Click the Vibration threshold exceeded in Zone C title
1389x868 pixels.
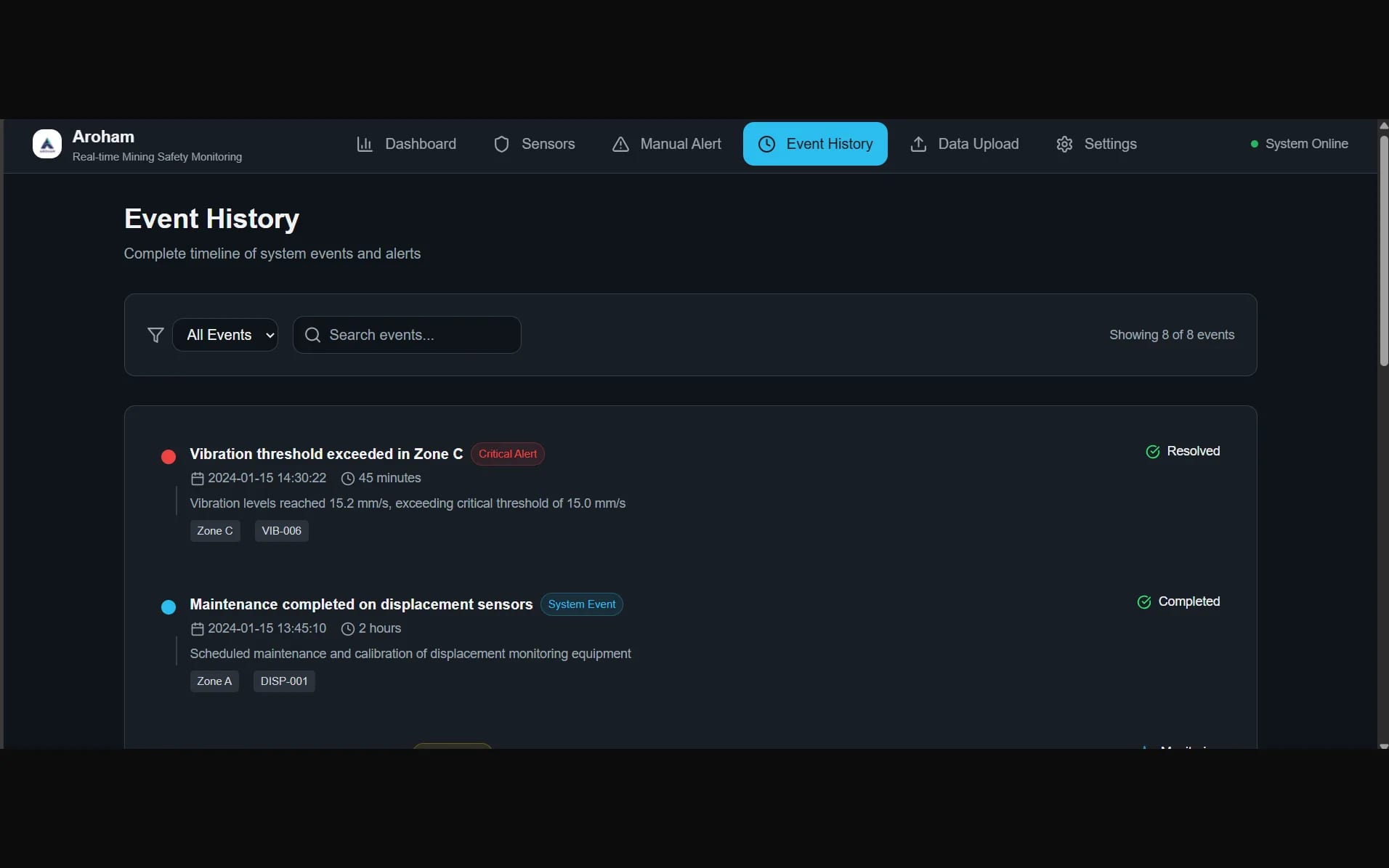[326, 454]
